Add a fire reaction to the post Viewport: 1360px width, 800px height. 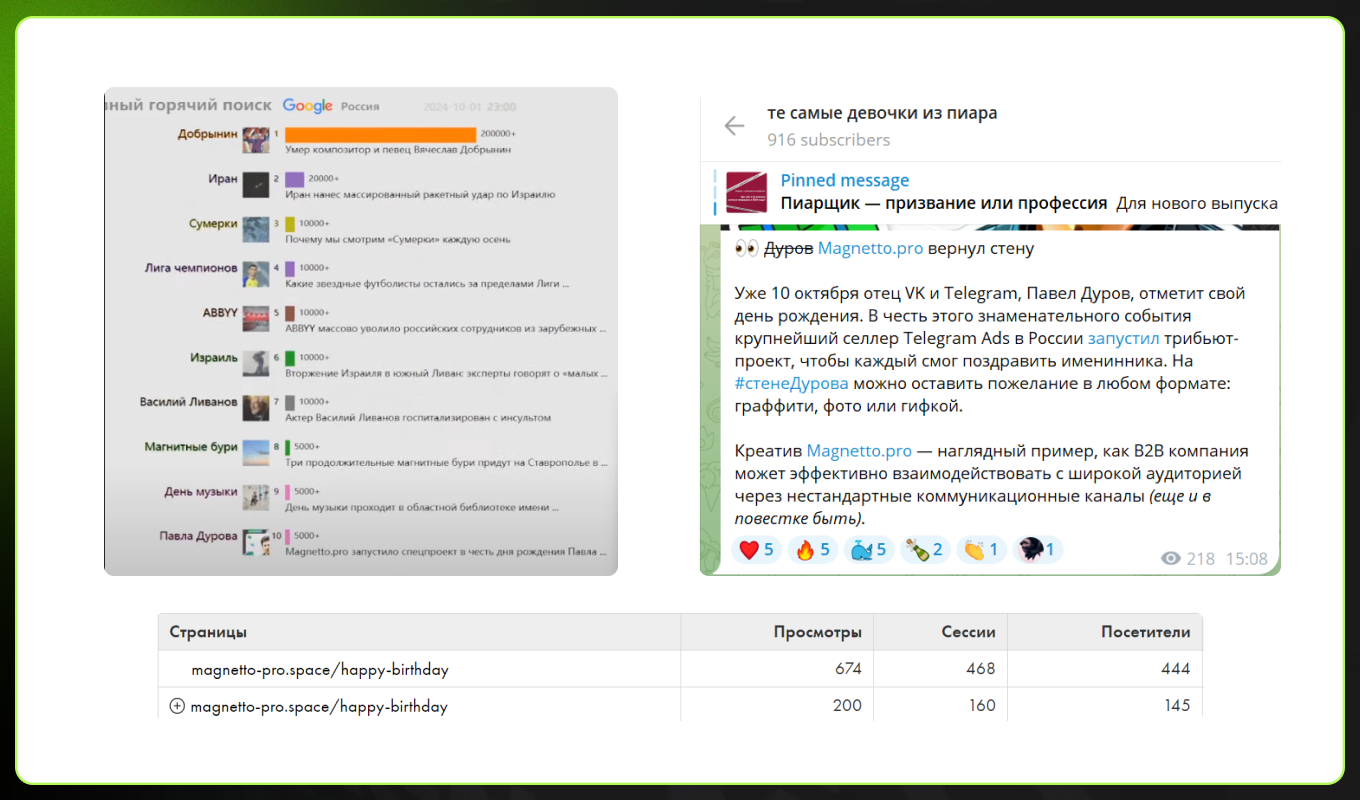click(x=812, y=549)
